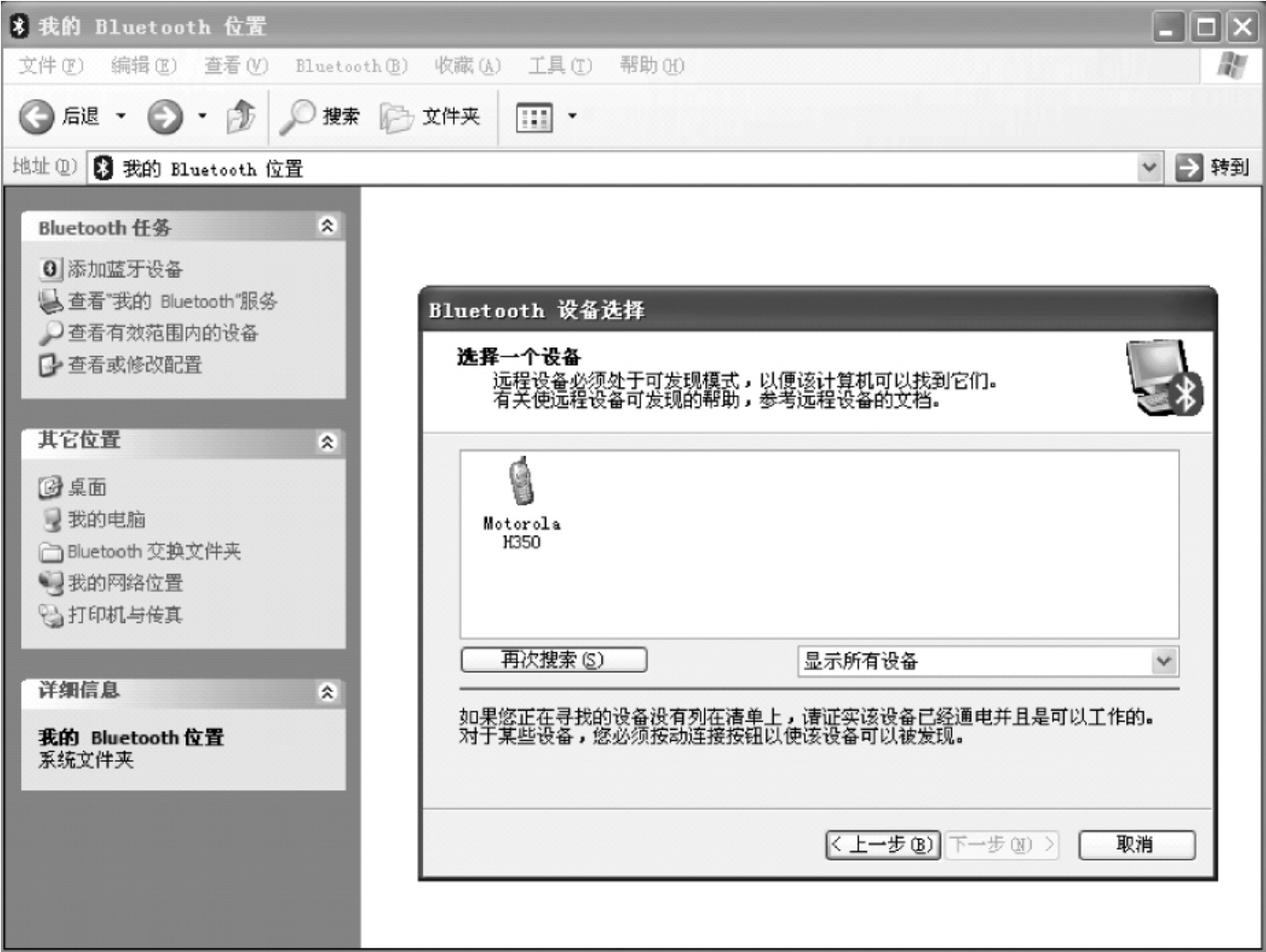Collapse the Bluetooth 任务 panel
The image size is (1266, 952).
[x=327, y=226]
